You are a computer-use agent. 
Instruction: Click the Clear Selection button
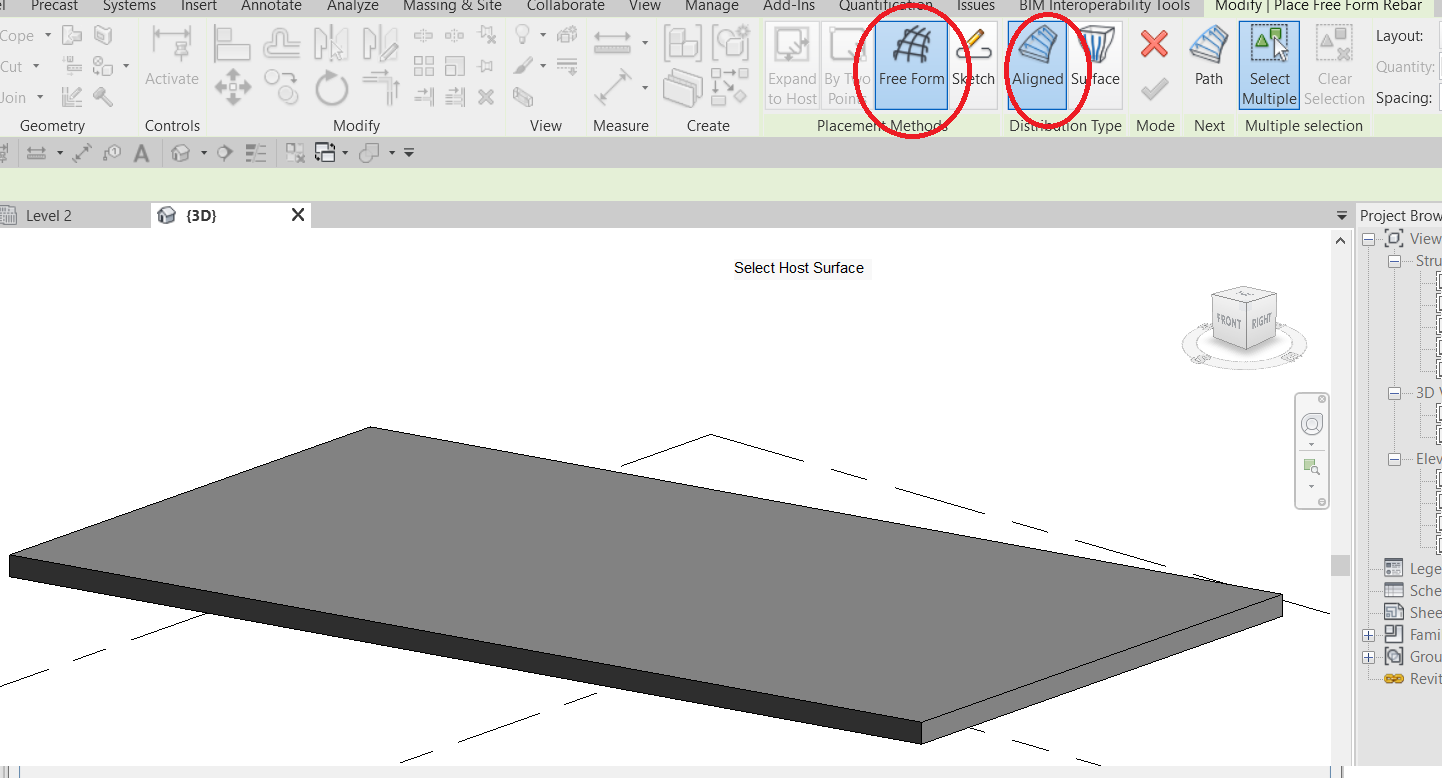click(1334, 64)
